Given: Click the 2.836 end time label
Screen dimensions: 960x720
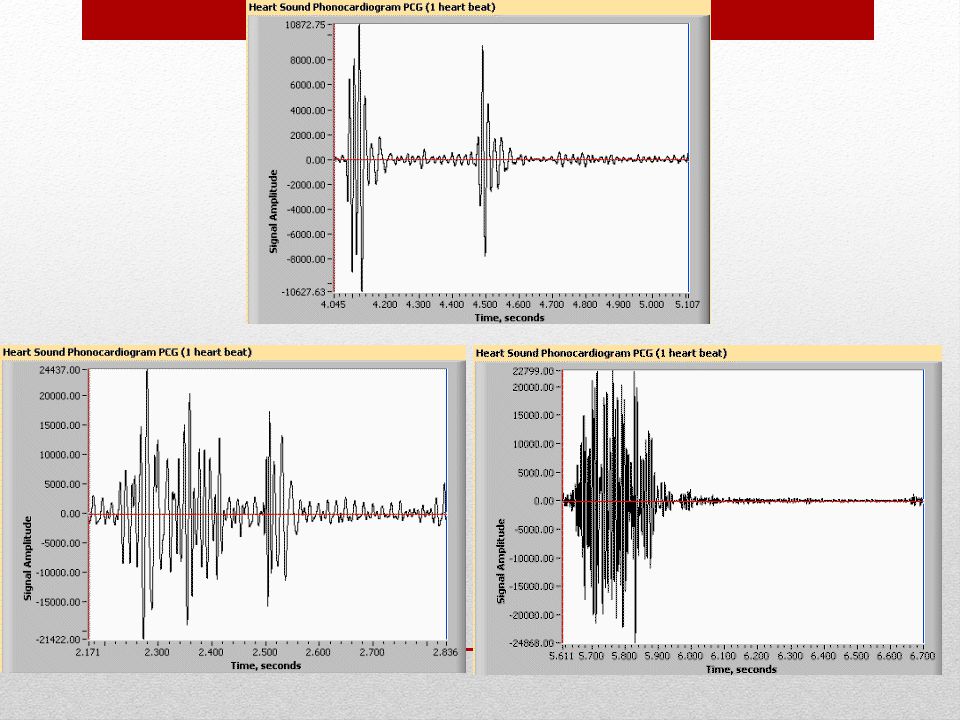Looking at the screenshot, I should [445, 652].
